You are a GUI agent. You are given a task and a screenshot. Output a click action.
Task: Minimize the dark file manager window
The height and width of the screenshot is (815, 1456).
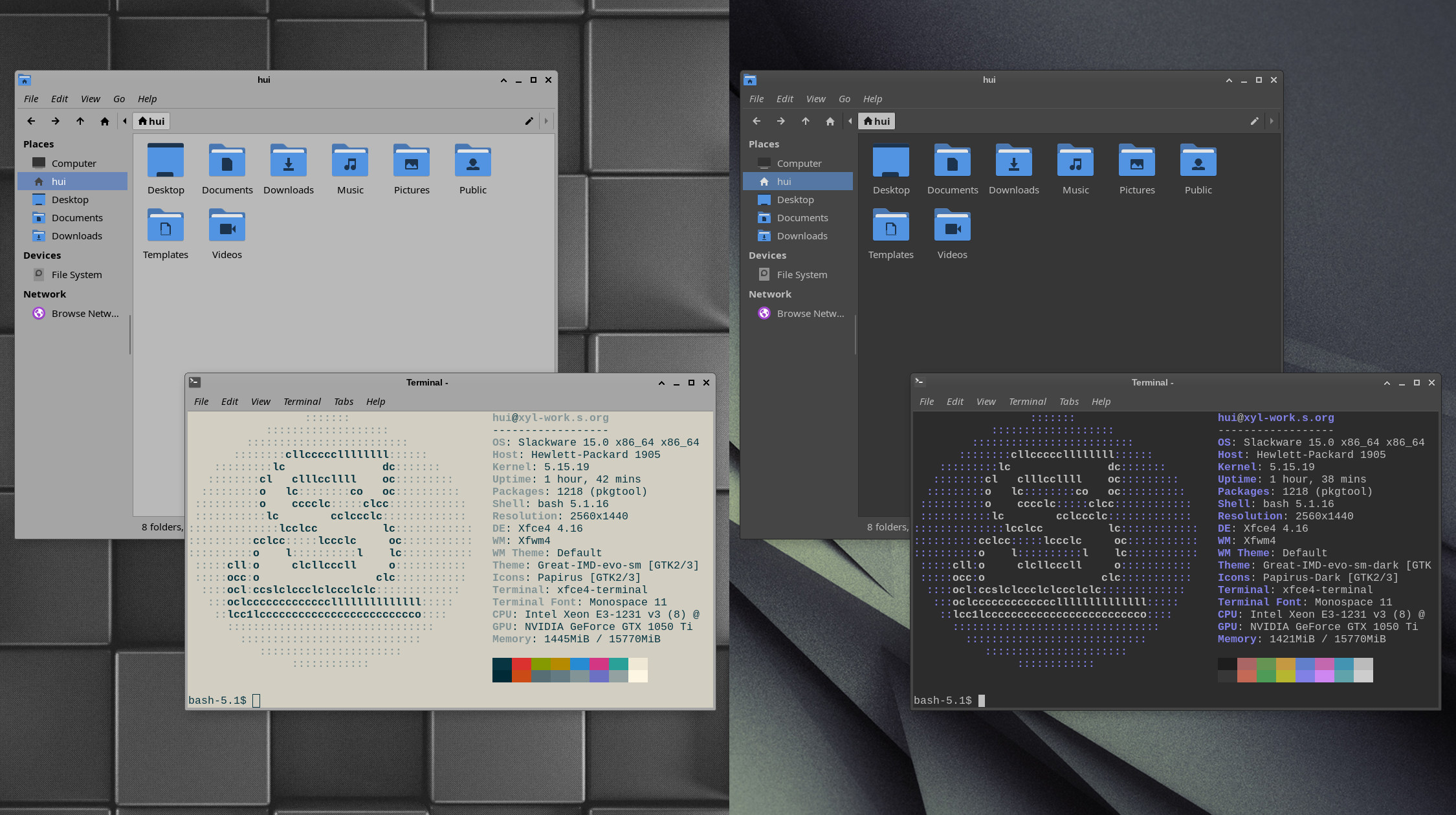pyautogui.click(x=1244, y=80)
